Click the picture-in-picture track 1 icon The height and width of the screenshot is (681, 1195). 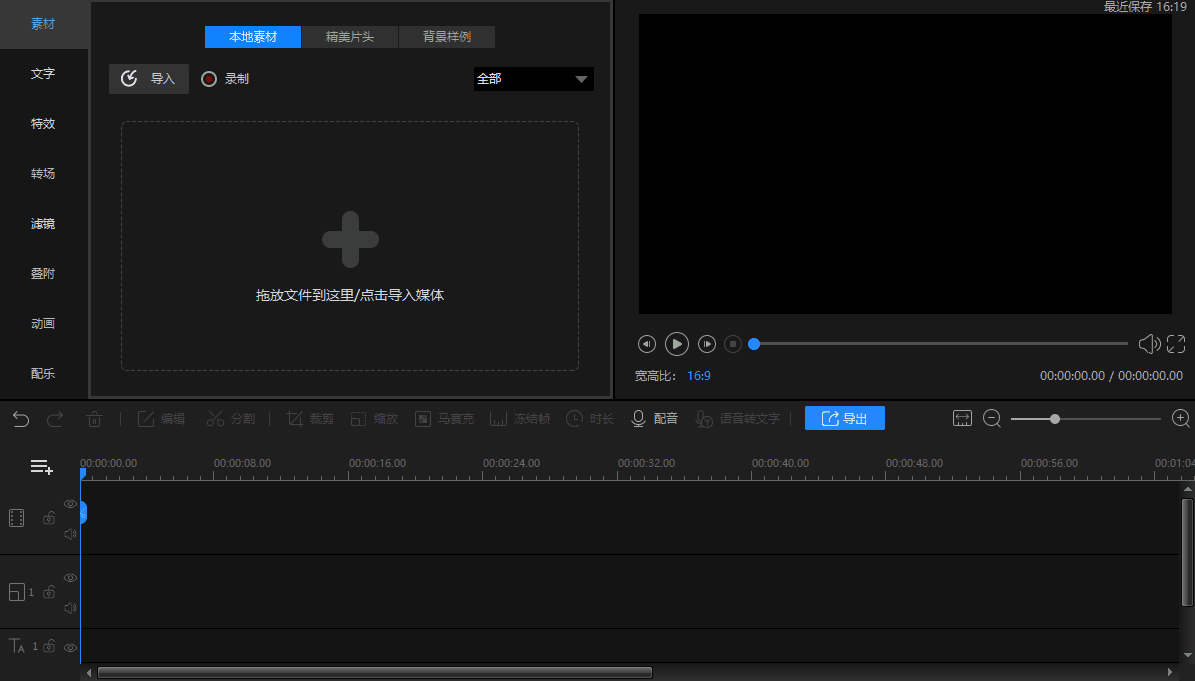point(17,592)
